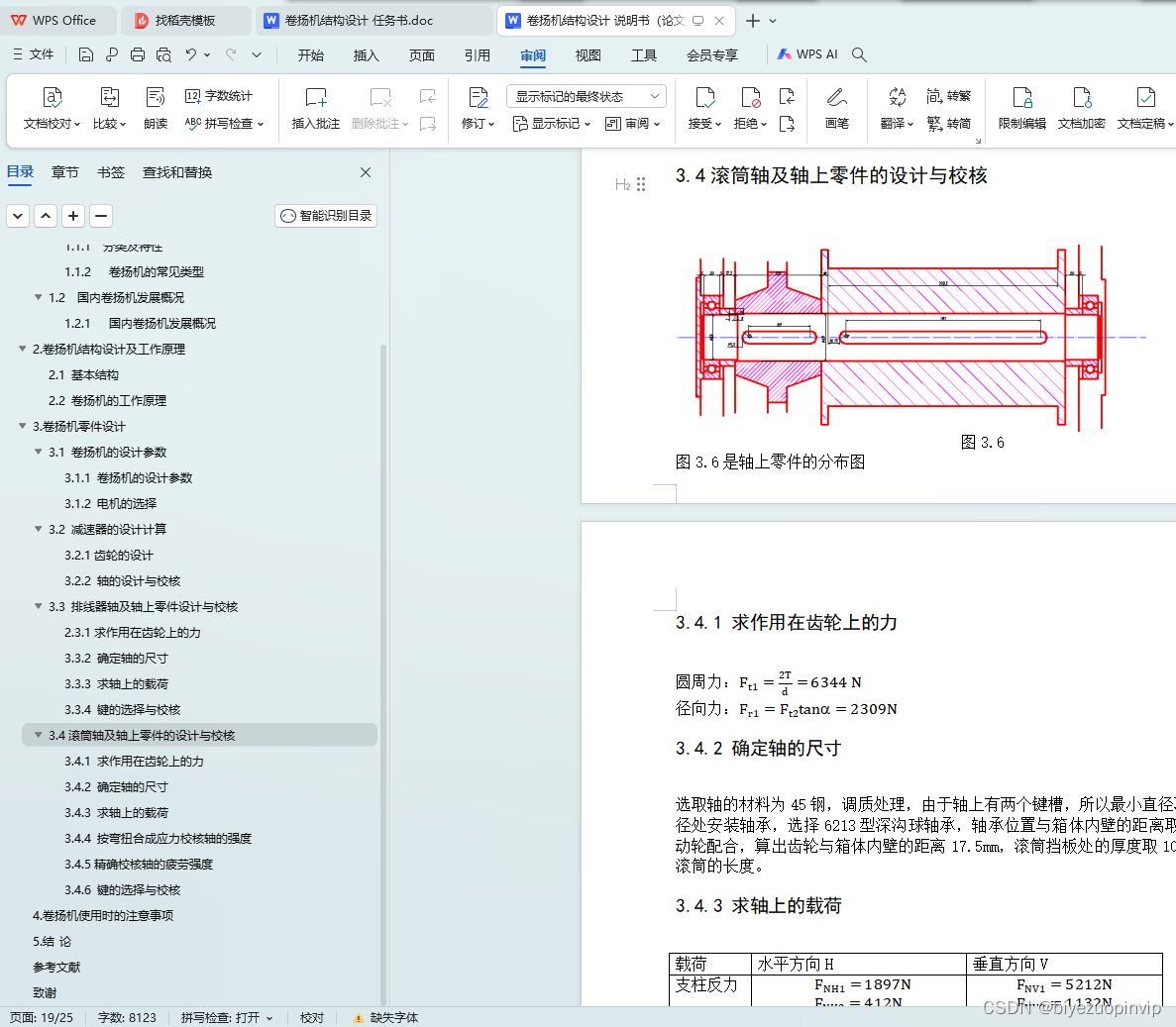Click 智能识别目录 button

[x=326, y=216]
